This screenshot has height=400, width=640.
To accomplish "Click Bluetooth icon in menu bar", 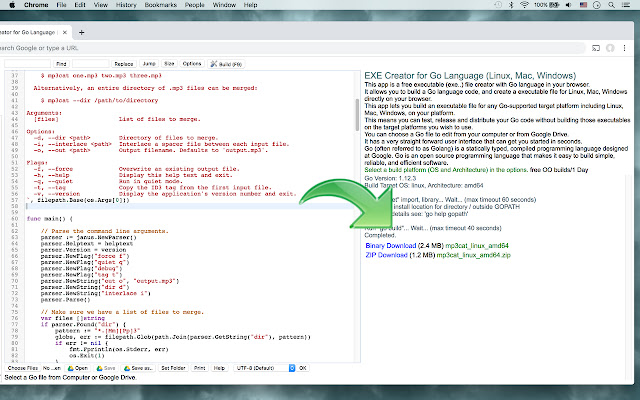I will (x=511, y=5).
